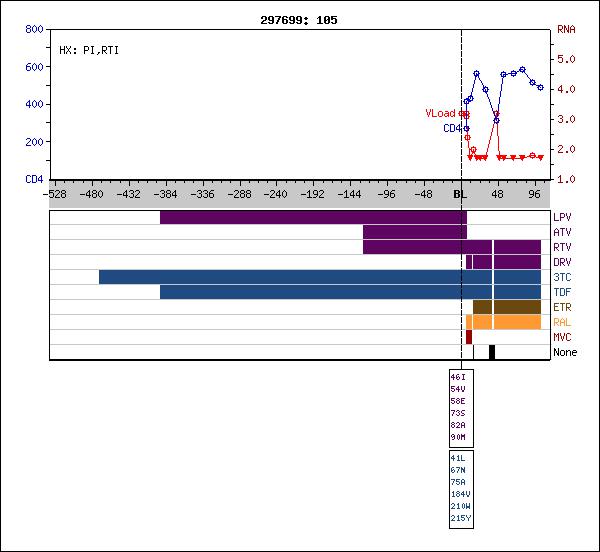This screenshot has height=552, width=600.
Task: Click the purple ATV treatment bar
Action: click(414, 232)
